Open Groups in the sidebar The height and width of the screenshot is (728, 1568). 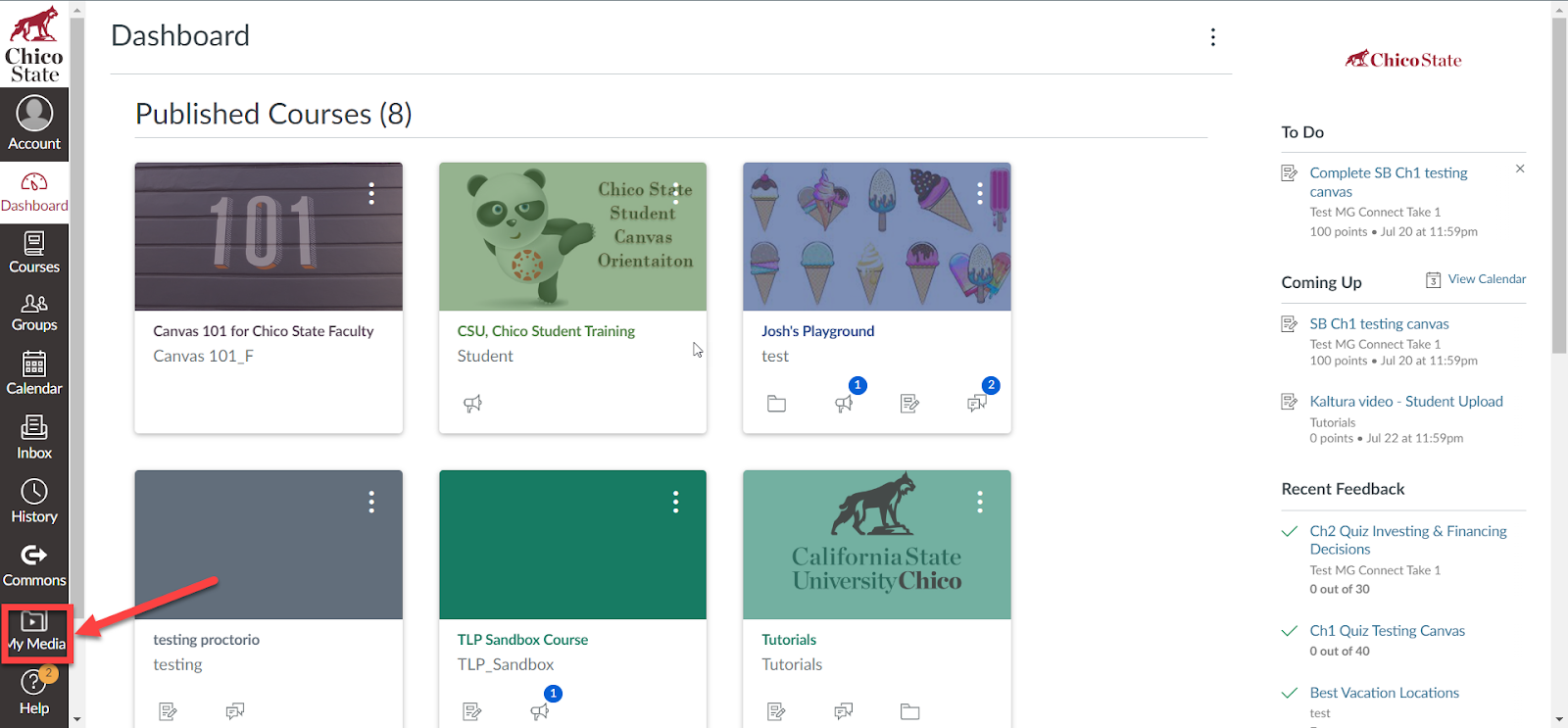[34, 313]
